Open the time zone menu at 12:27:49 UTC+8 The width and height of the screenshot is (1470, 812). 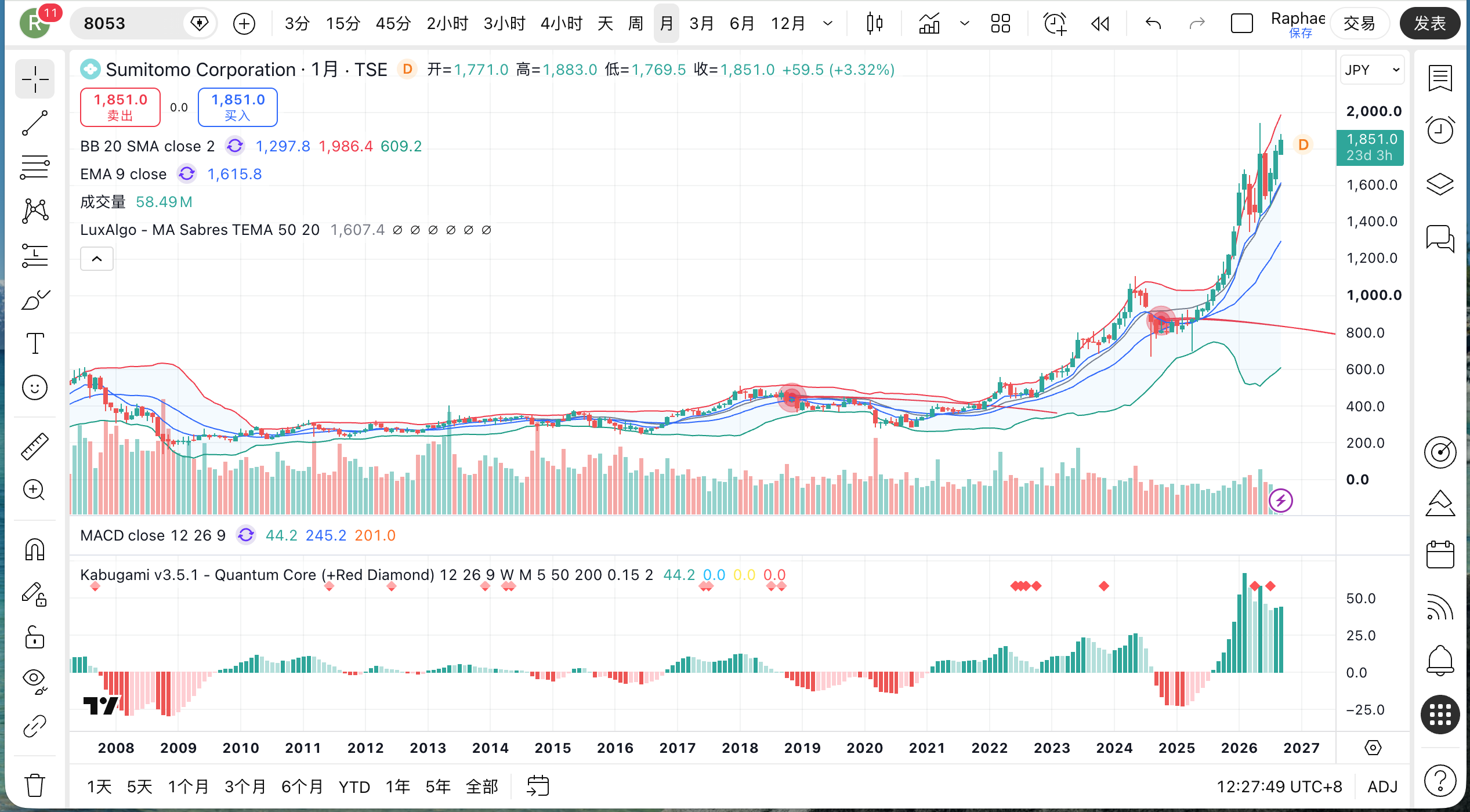point(1279,786)
